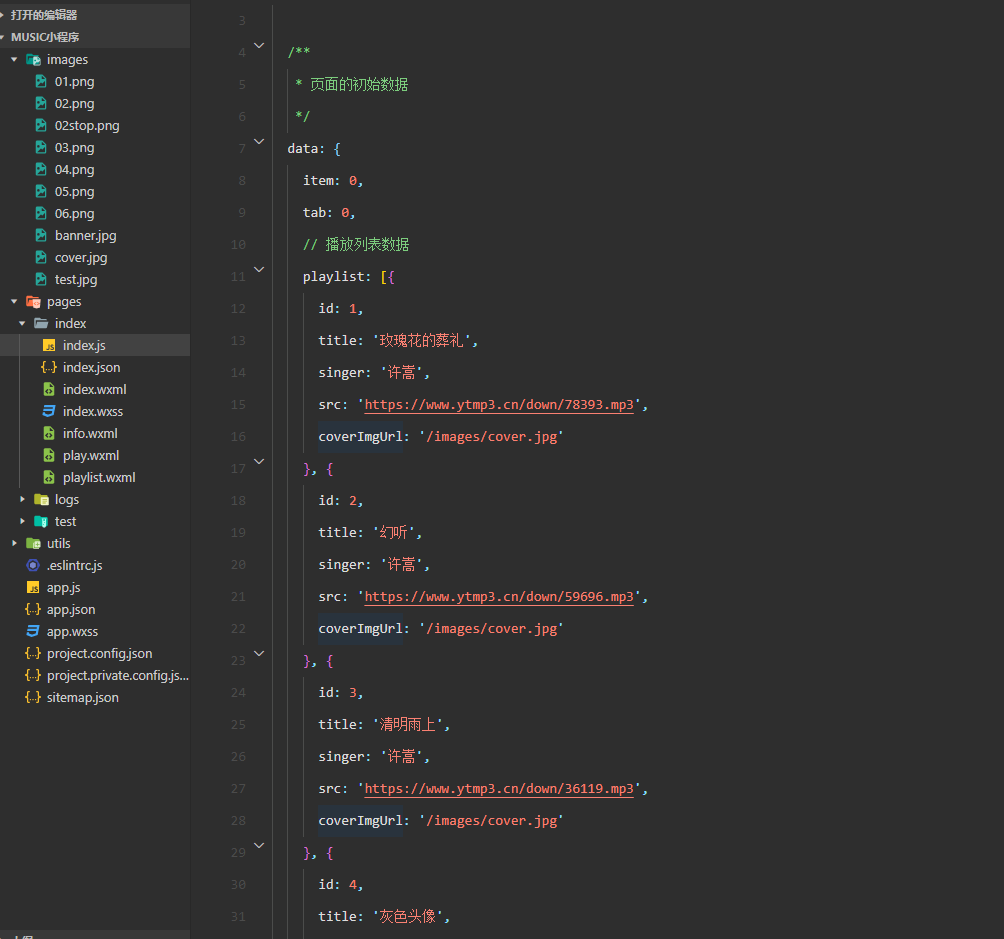Click the .eslintrc.js ESLint icon

pyautogui.click(x=33, y=566)
